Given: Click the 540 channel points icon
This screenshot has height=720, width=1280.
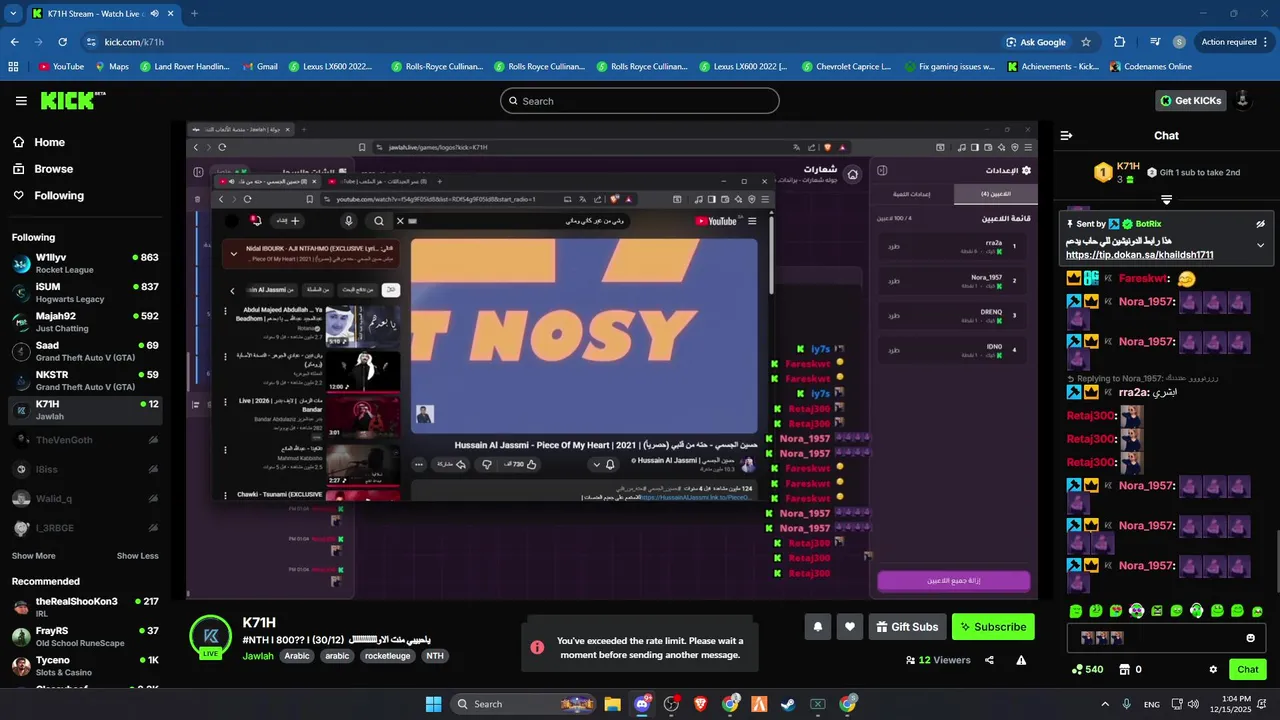Looking at the screenshot, I should coord(1088,669).
